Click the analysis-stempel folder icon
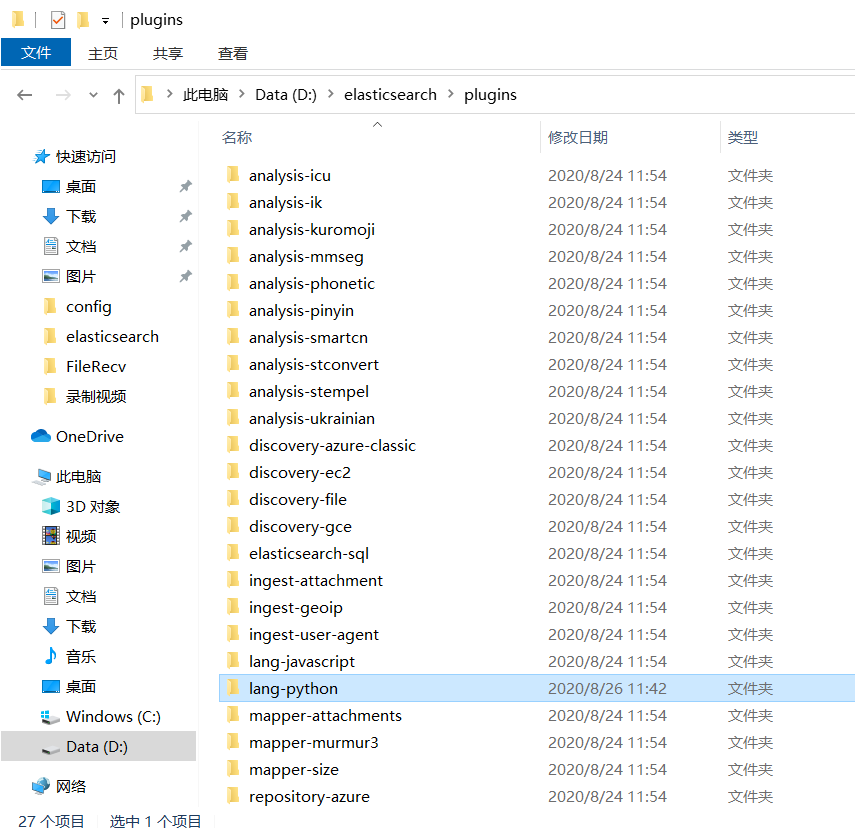855x837 pixels. [233, 390]
